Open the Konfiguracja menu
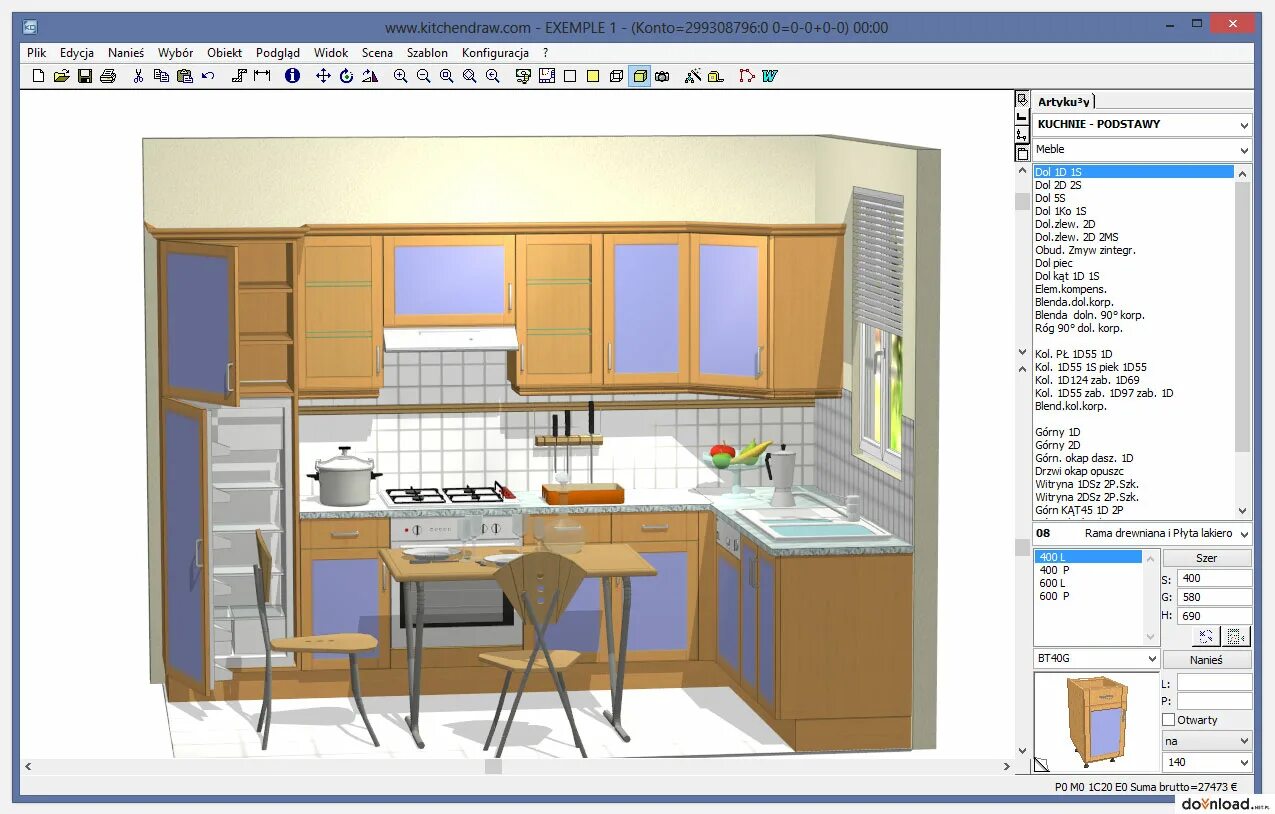Viewport: 1275px width, 814px height. 495,53
